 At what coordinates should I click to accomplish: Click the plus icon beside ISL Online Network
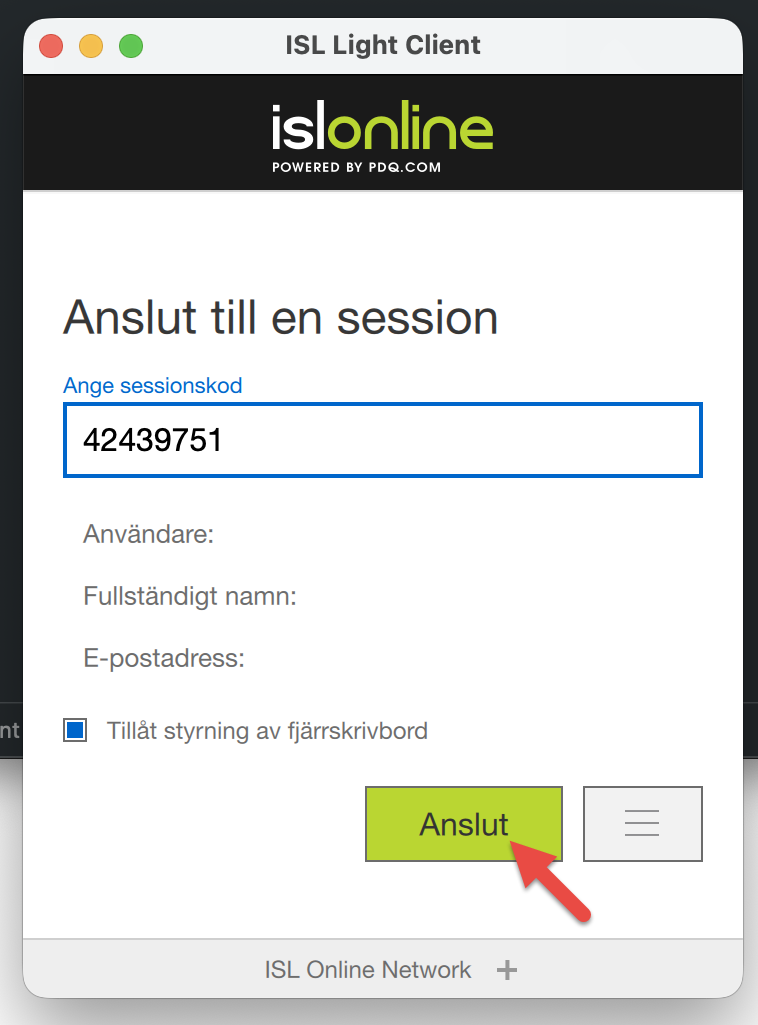click(x=507, y=970)
